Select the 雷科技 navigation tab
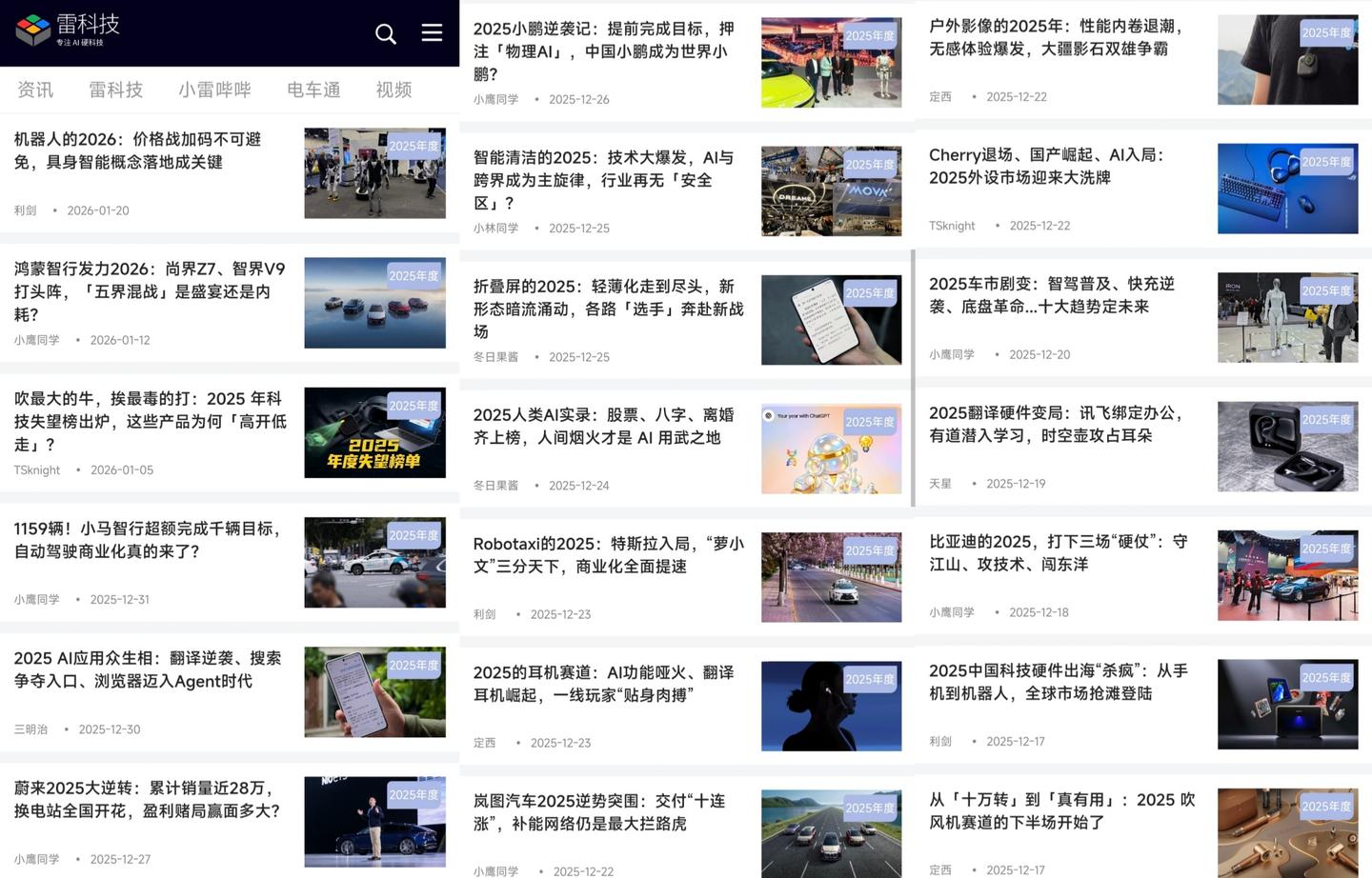The image size is (1372, 878). point(116,90)
